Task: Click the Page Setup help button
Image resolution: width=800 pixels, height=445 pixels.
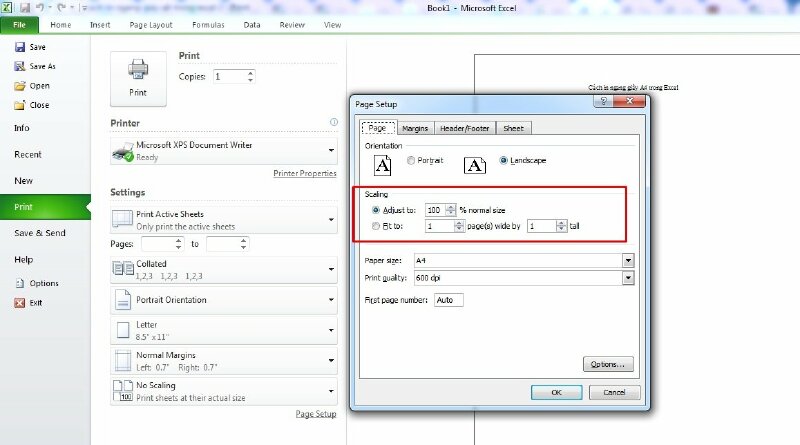Action: pos(604,101)
